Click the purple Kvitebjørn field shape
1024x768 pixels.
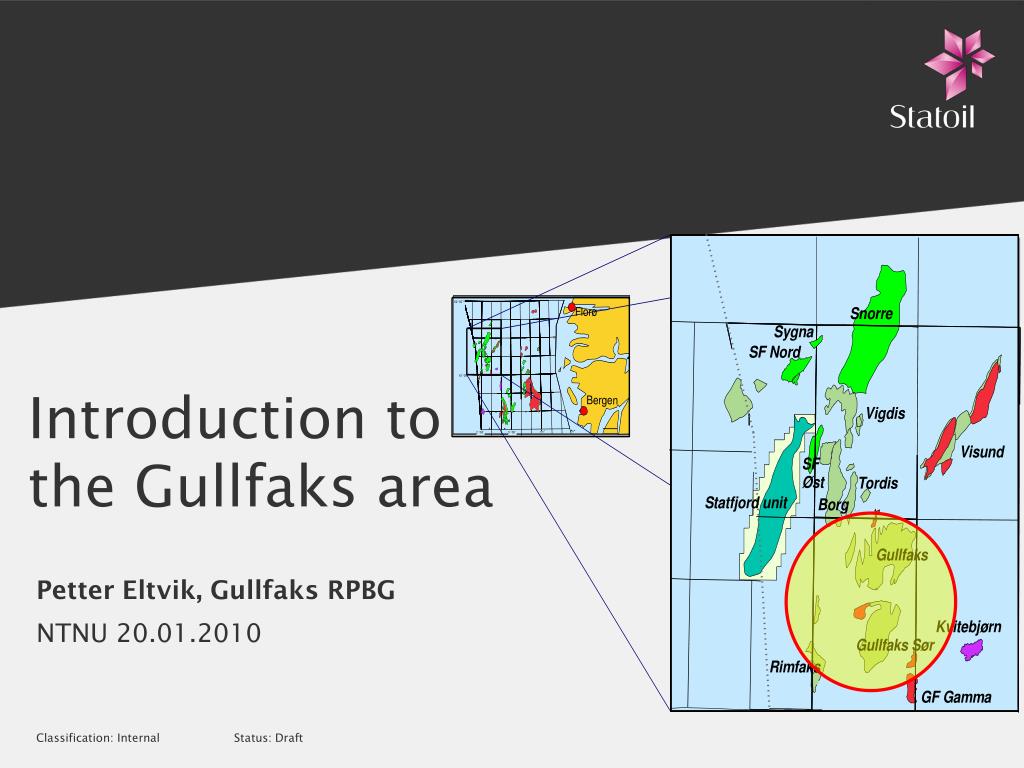tap(972, 650)
